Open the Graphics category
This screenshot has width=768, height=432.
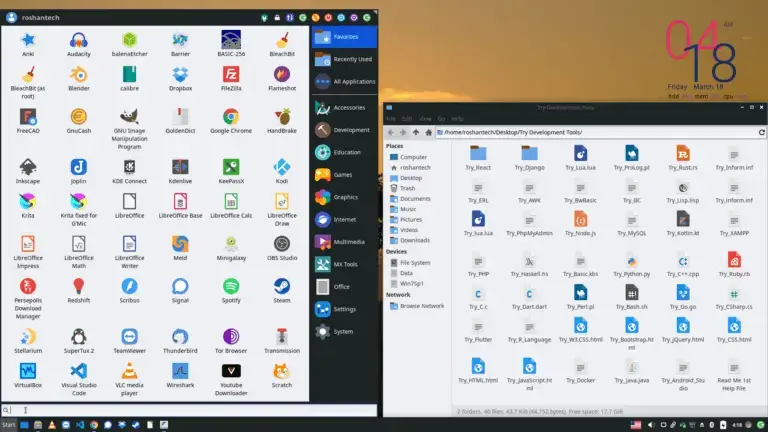point(344,197)
